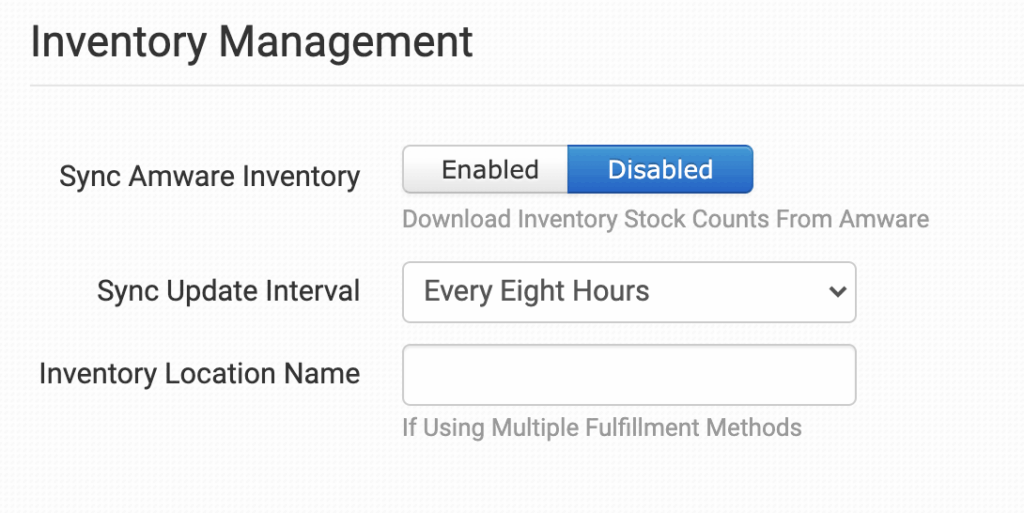
Task: Click the word "Hours" in the interval dropdown
Action: 610,292
